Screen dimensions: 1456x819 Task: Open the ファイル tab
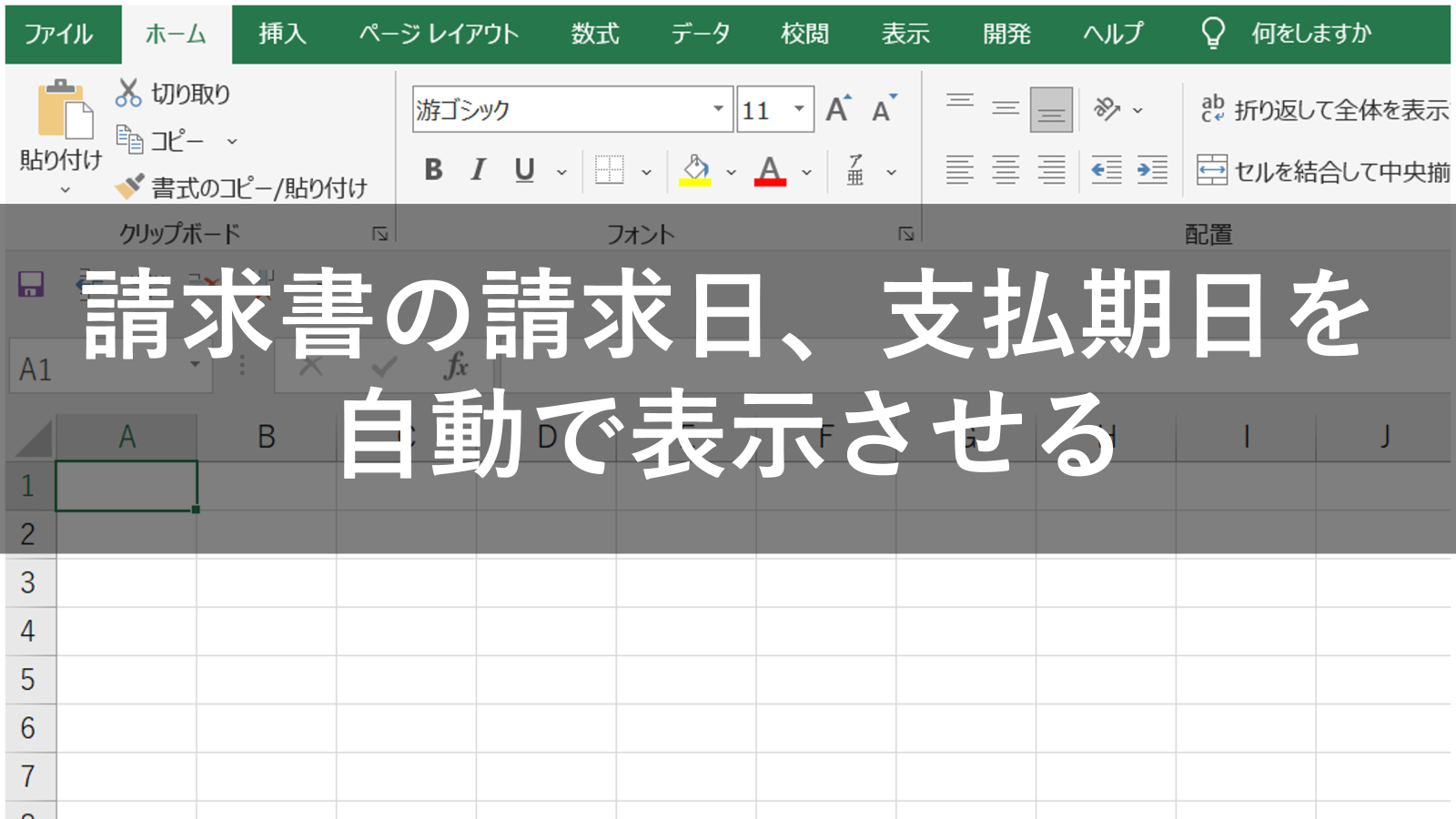58,34
